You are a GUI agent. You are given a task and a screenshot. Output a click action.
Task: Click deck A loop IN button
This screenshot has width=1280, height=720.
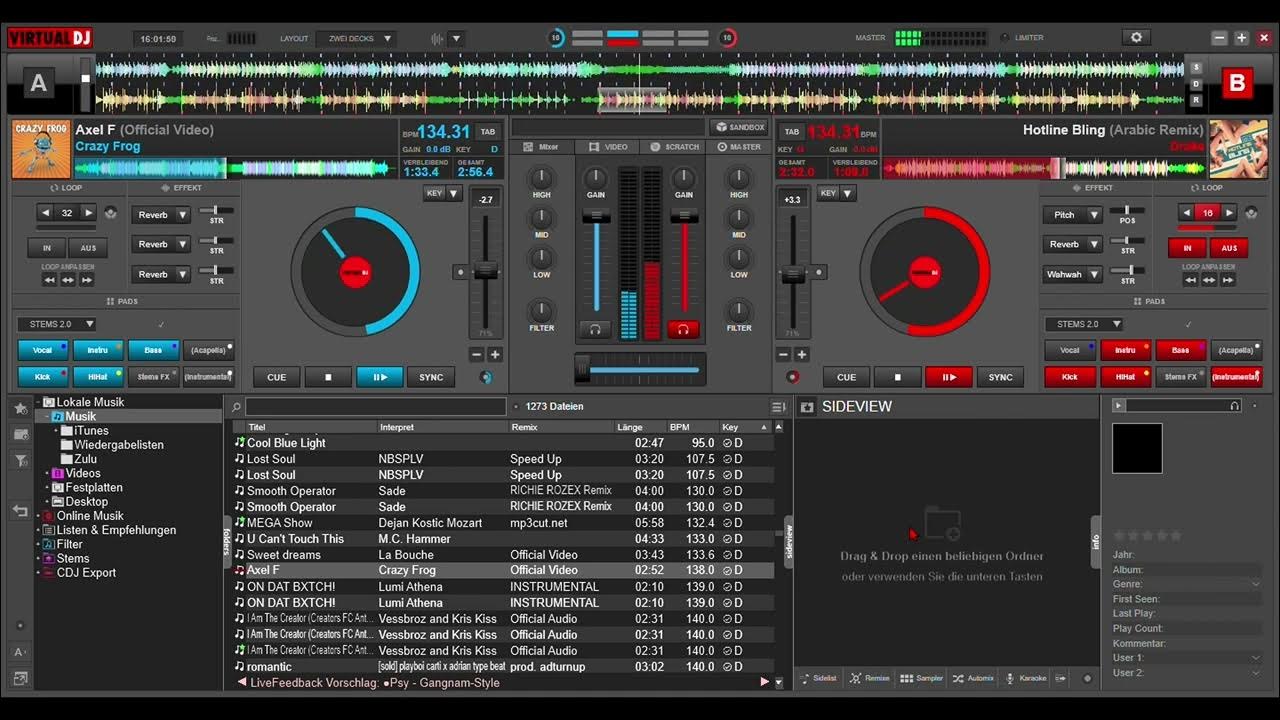pos(47,248)
